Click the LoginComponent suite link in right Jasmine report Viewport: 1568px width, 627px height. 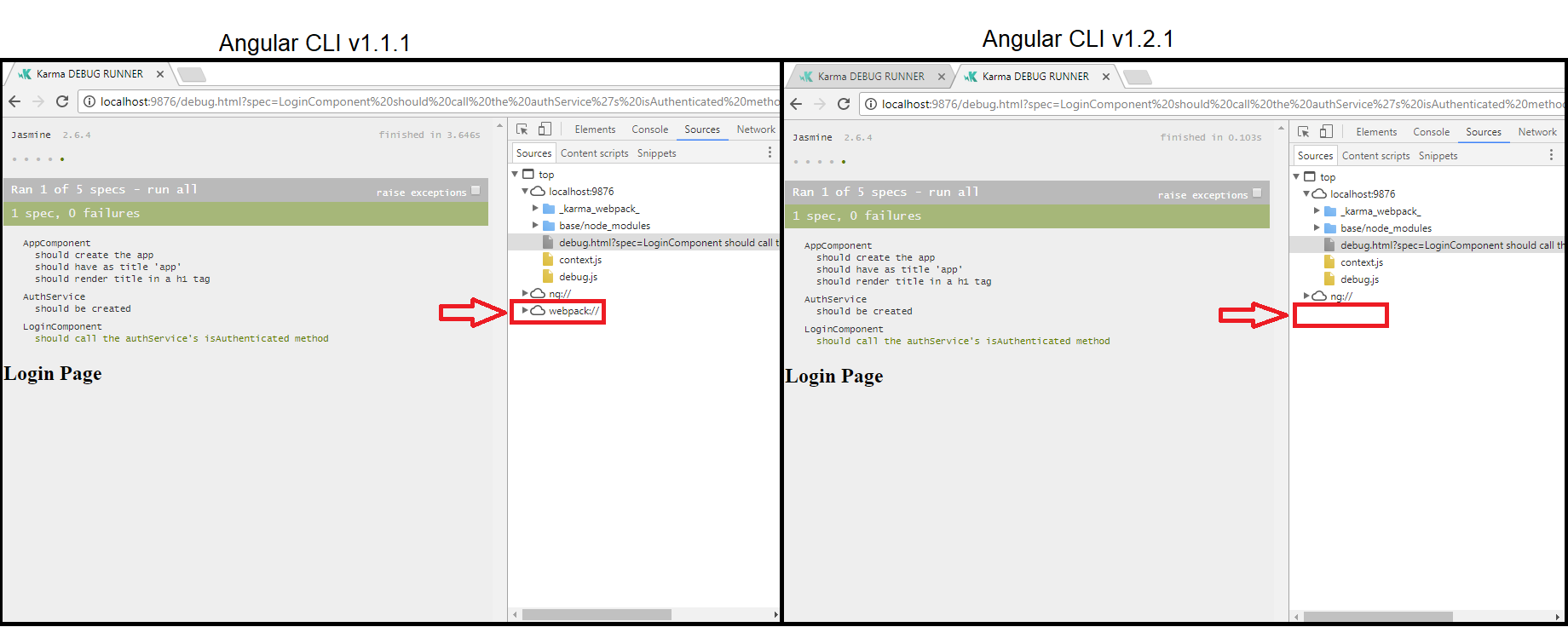point(844,329)
